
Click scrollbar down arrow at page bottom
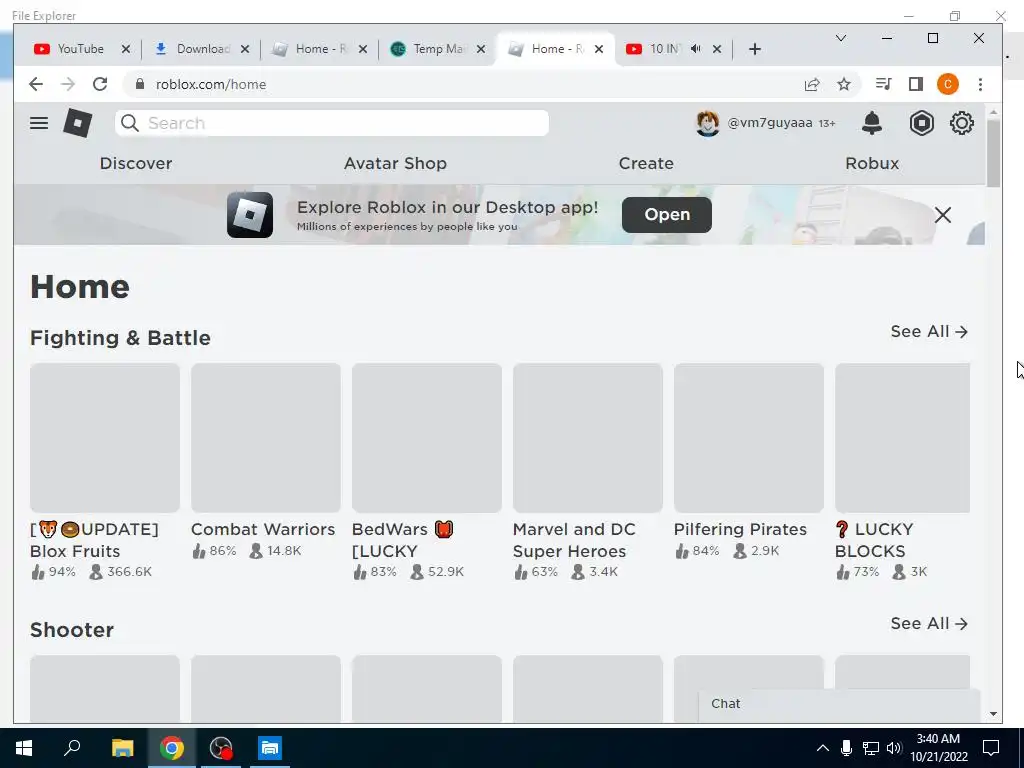993,714
